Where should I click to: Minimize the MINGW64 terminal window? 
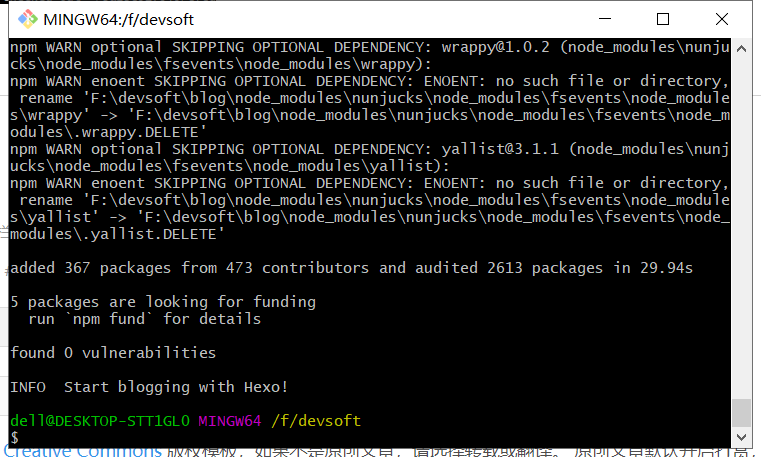[605, 19]
